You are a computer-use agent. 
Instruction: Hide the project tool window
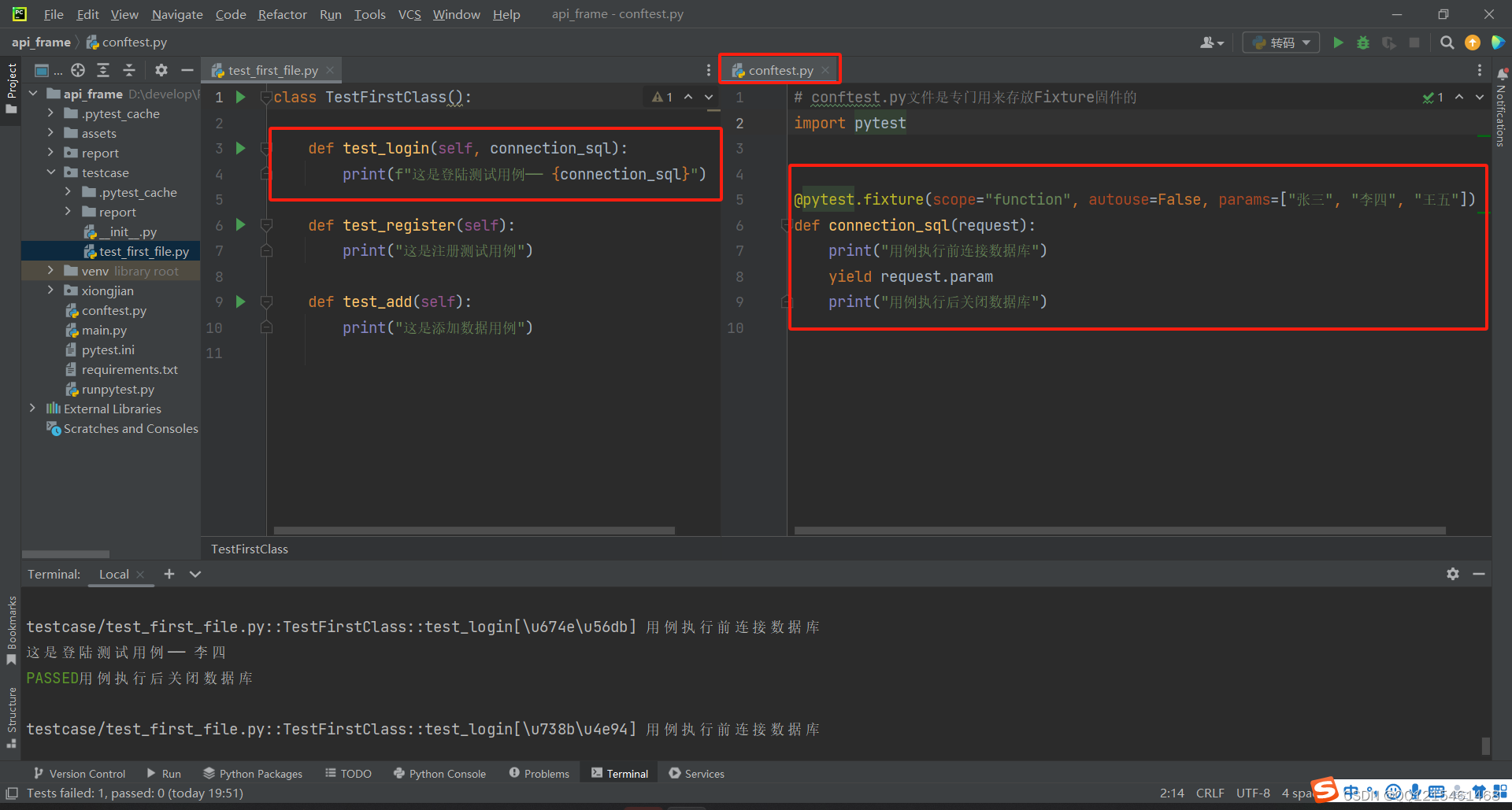tap(187, 70)
